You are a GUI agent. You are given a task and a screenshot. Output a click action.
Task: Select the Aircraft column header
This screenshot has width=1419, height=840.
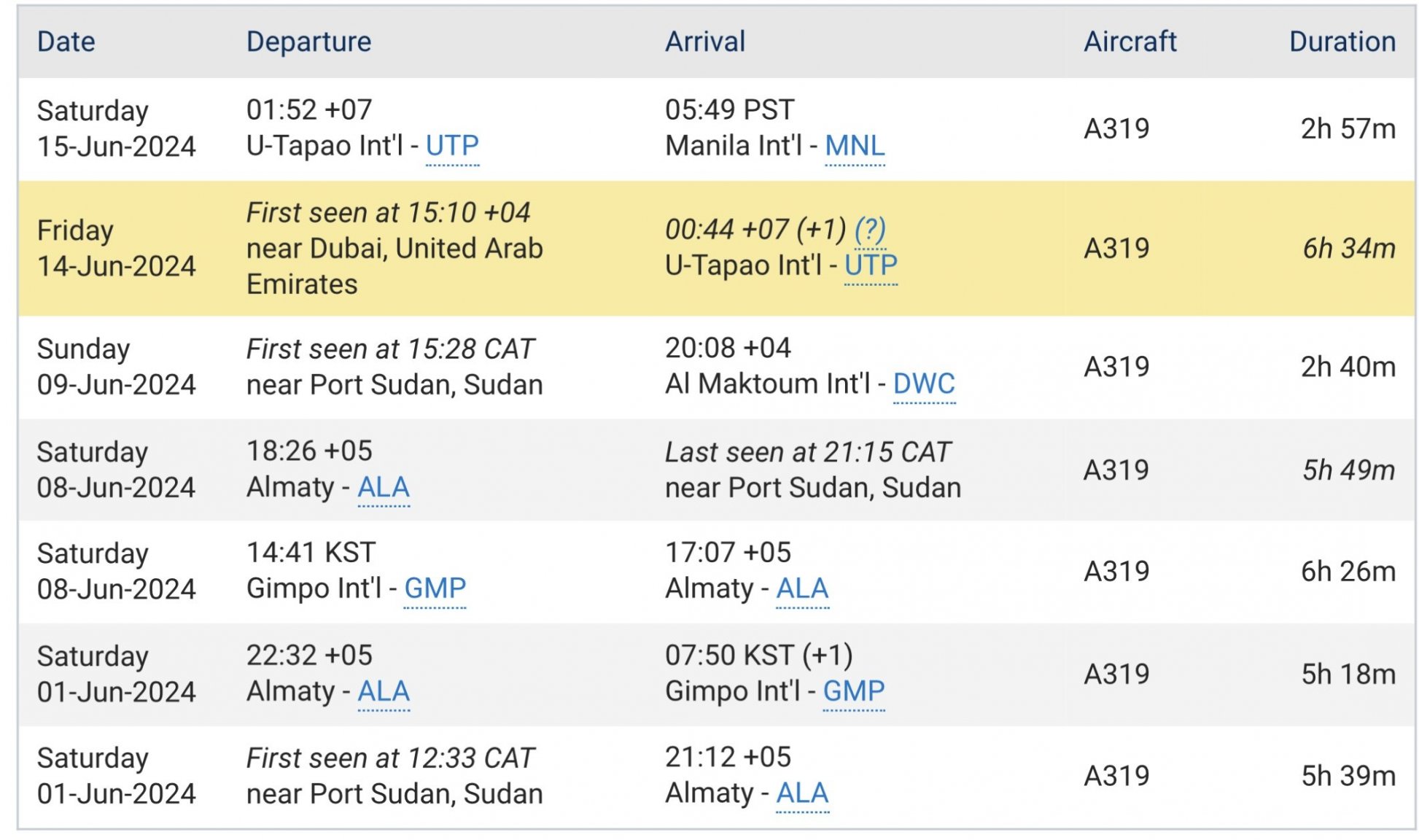tap(1130, 42)
